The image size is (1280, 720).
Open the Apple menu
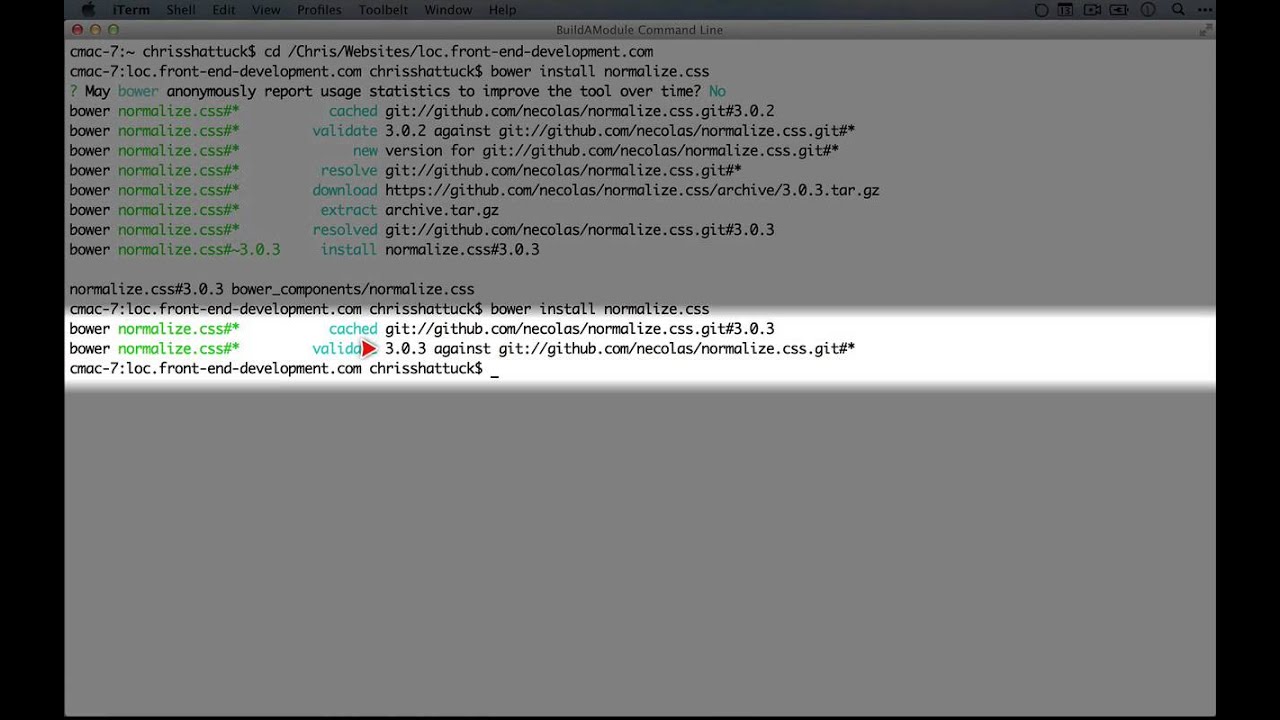point(87,10)
